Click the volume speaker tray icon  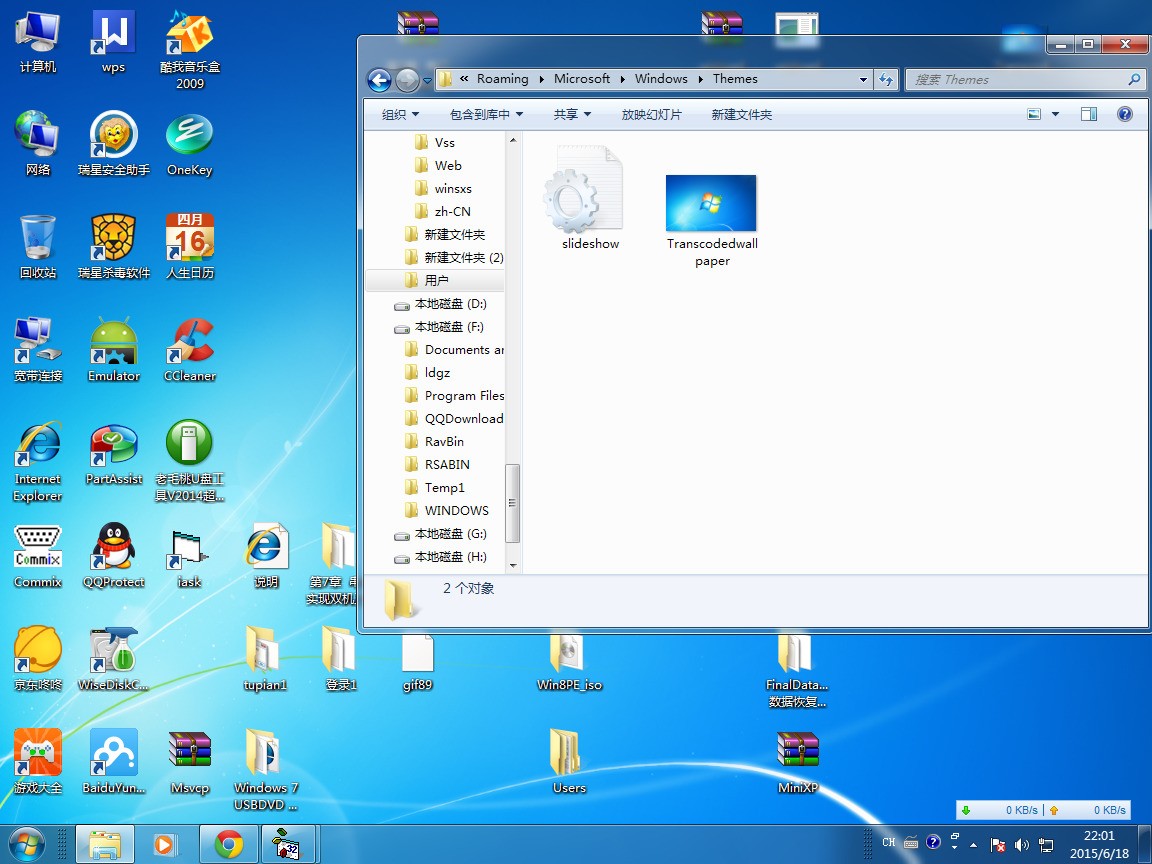[x=1021, y=845]
